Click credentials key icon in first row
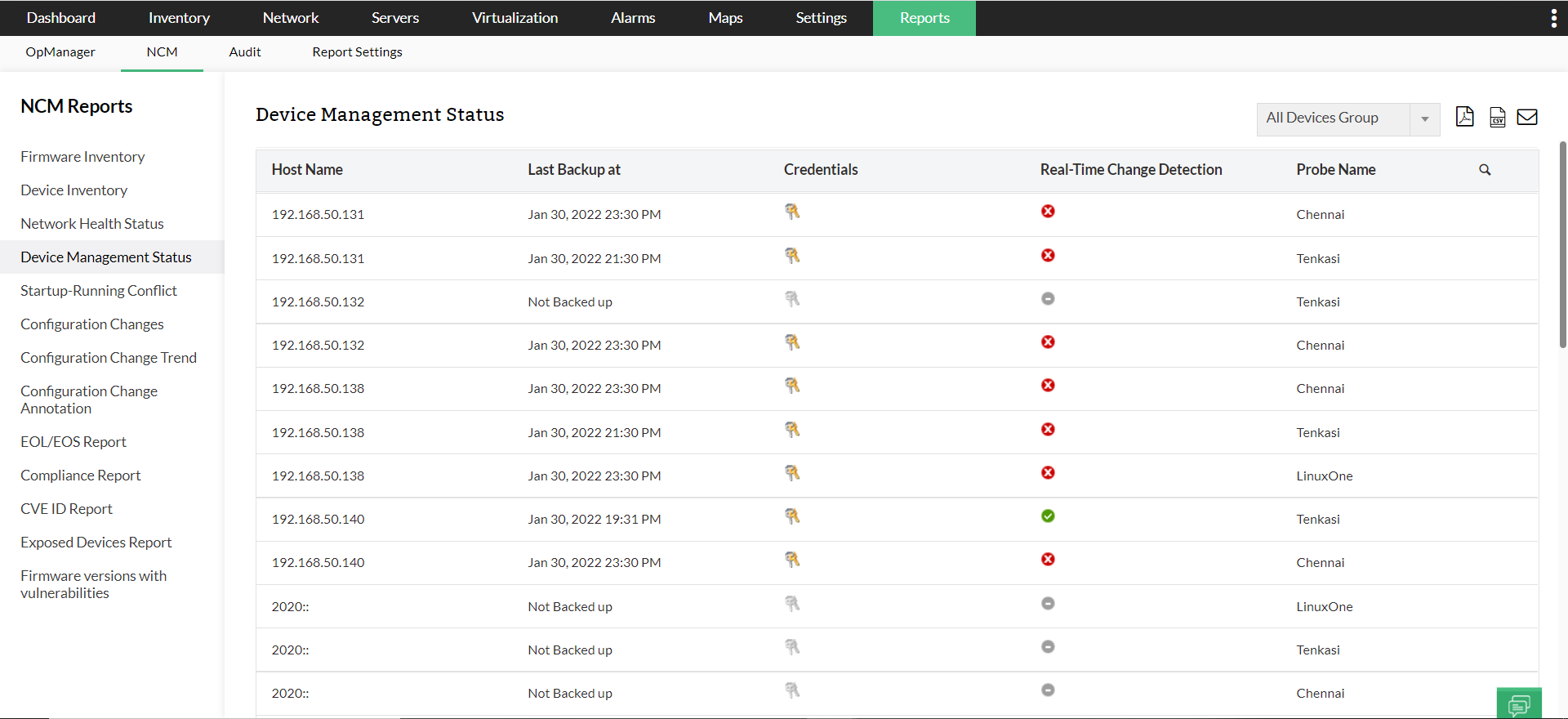This screenshot has height=719, width=1568. pos(792,212)
